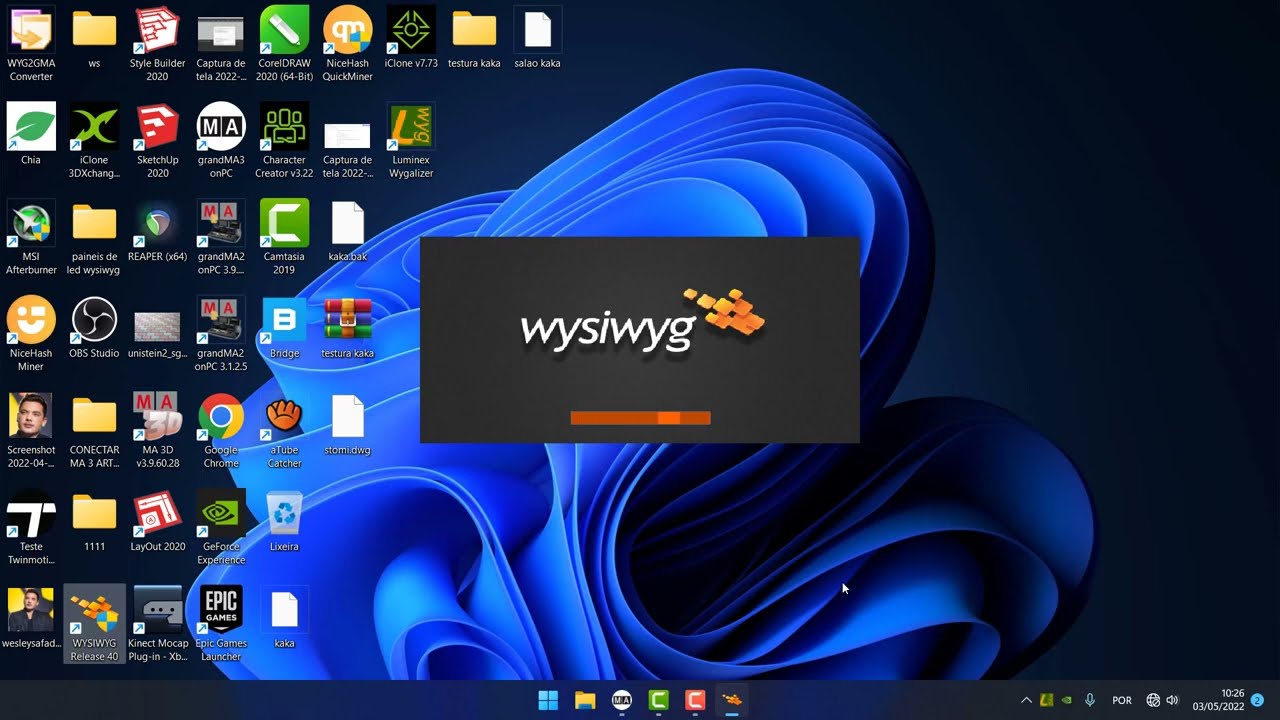Select grandMA2 onPC 3.9 shortcut

[x=221, y=238]
